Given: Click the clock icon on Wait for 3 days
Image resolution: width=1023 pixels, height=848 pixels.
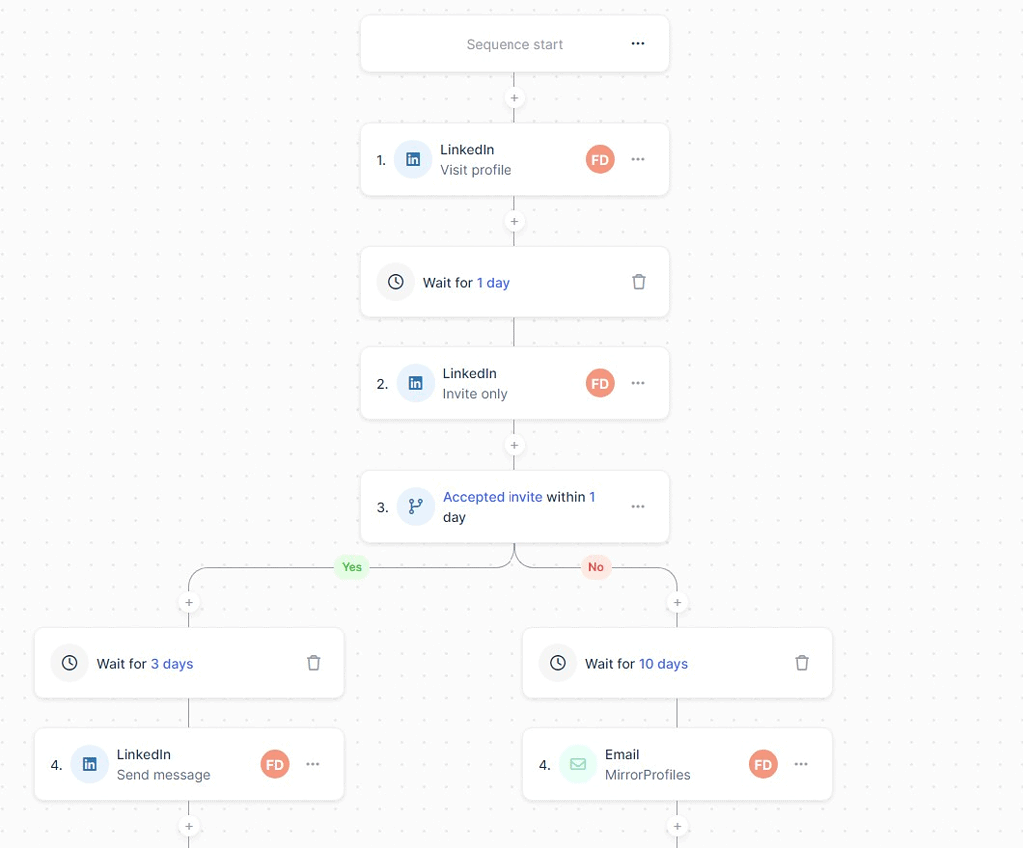Looking at the screenshot, I should tap(69, 663).
